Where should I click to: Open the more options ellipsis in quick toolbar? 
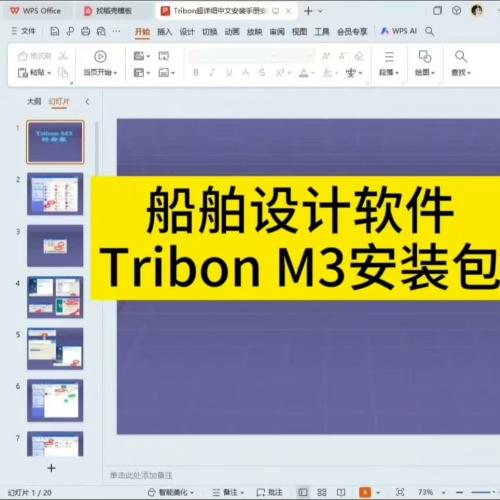pyautogui.click(x=116, y=31)
